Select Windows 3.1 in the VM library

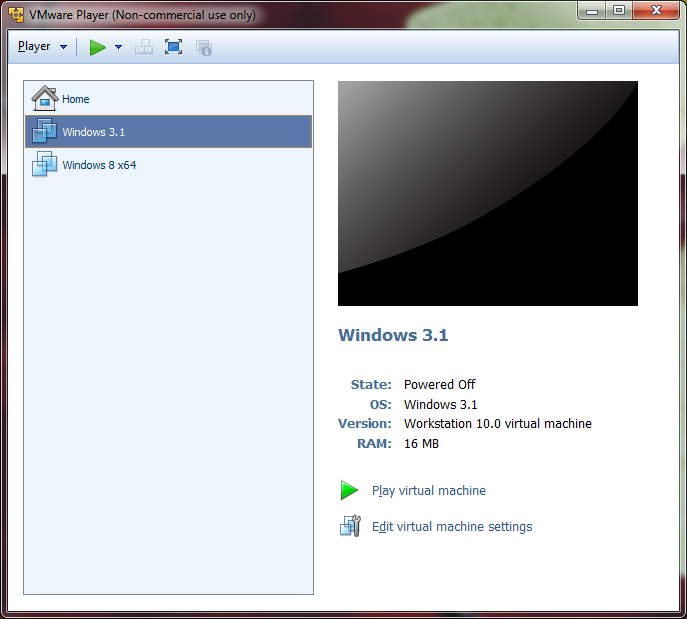(x=93, y=132)
